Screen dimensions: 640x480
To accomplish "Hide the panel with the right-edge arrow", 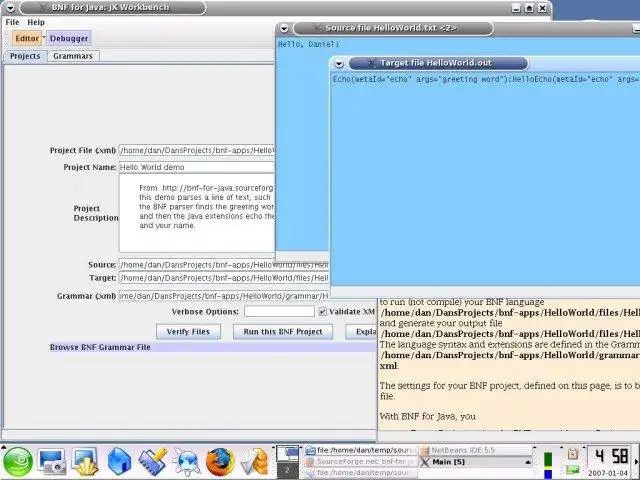I will point(636,462).
